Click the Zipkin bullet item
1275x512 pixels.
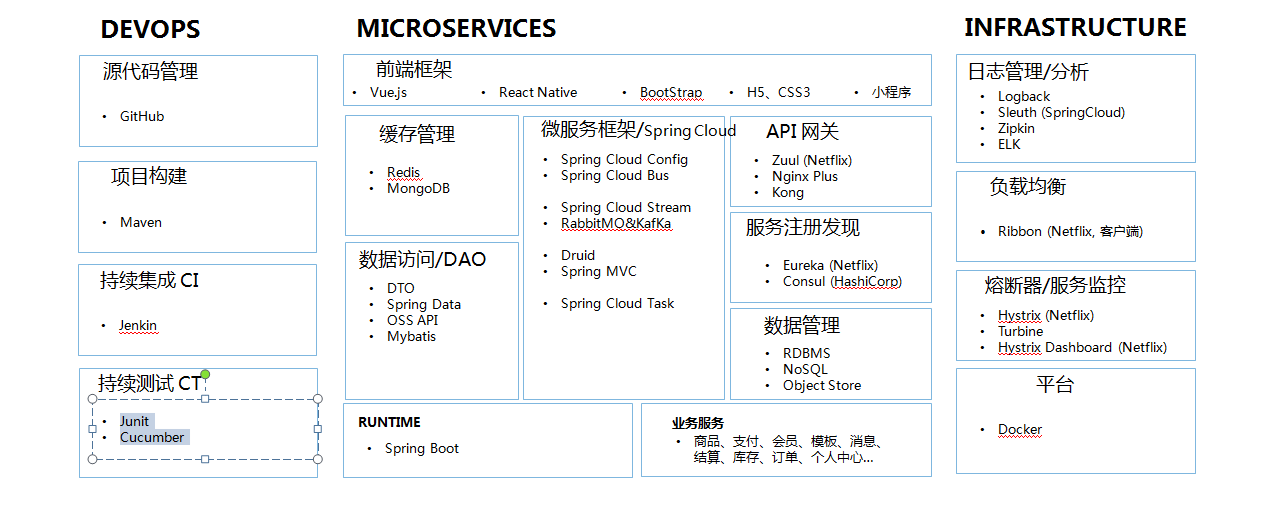click(x=1016, y=128)
